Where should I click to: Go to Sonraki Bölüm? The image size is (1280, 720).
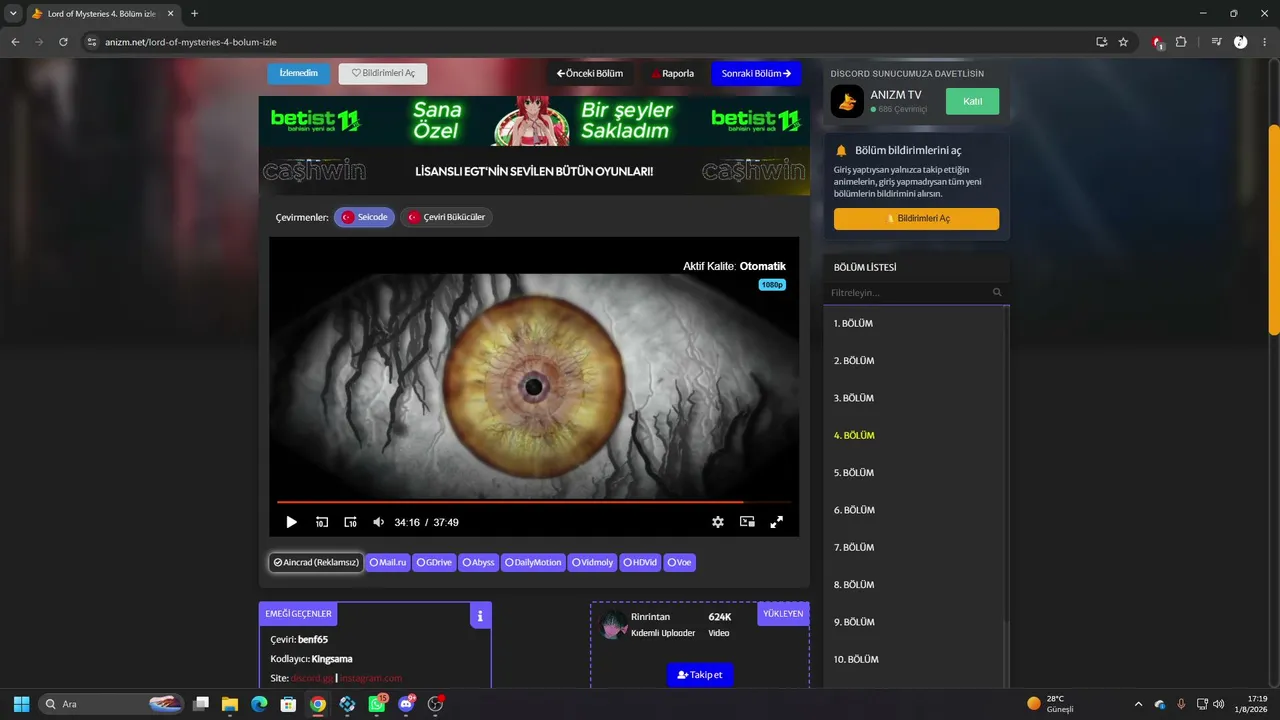tap(756, 73)
